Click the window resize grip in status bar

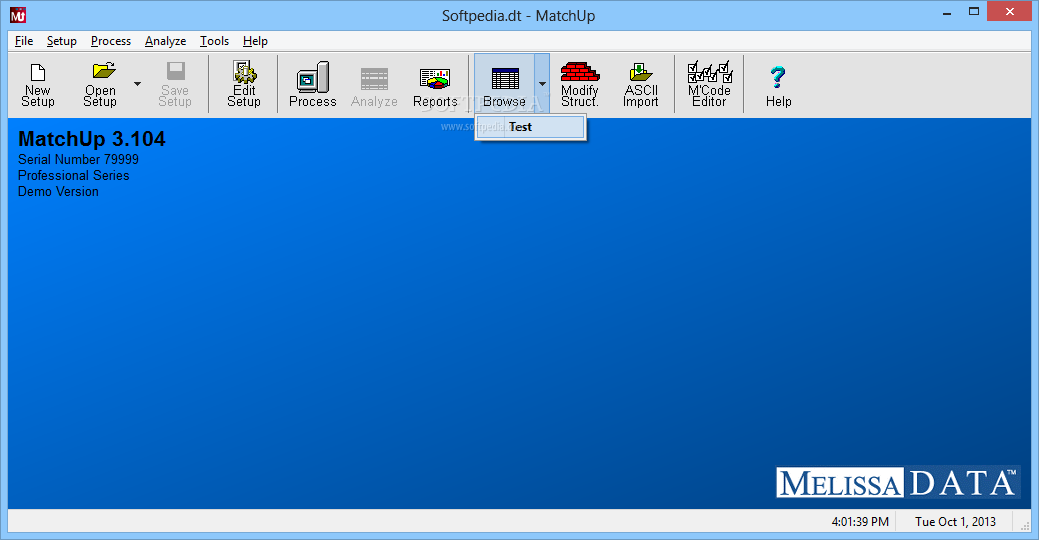point(1025,525)
